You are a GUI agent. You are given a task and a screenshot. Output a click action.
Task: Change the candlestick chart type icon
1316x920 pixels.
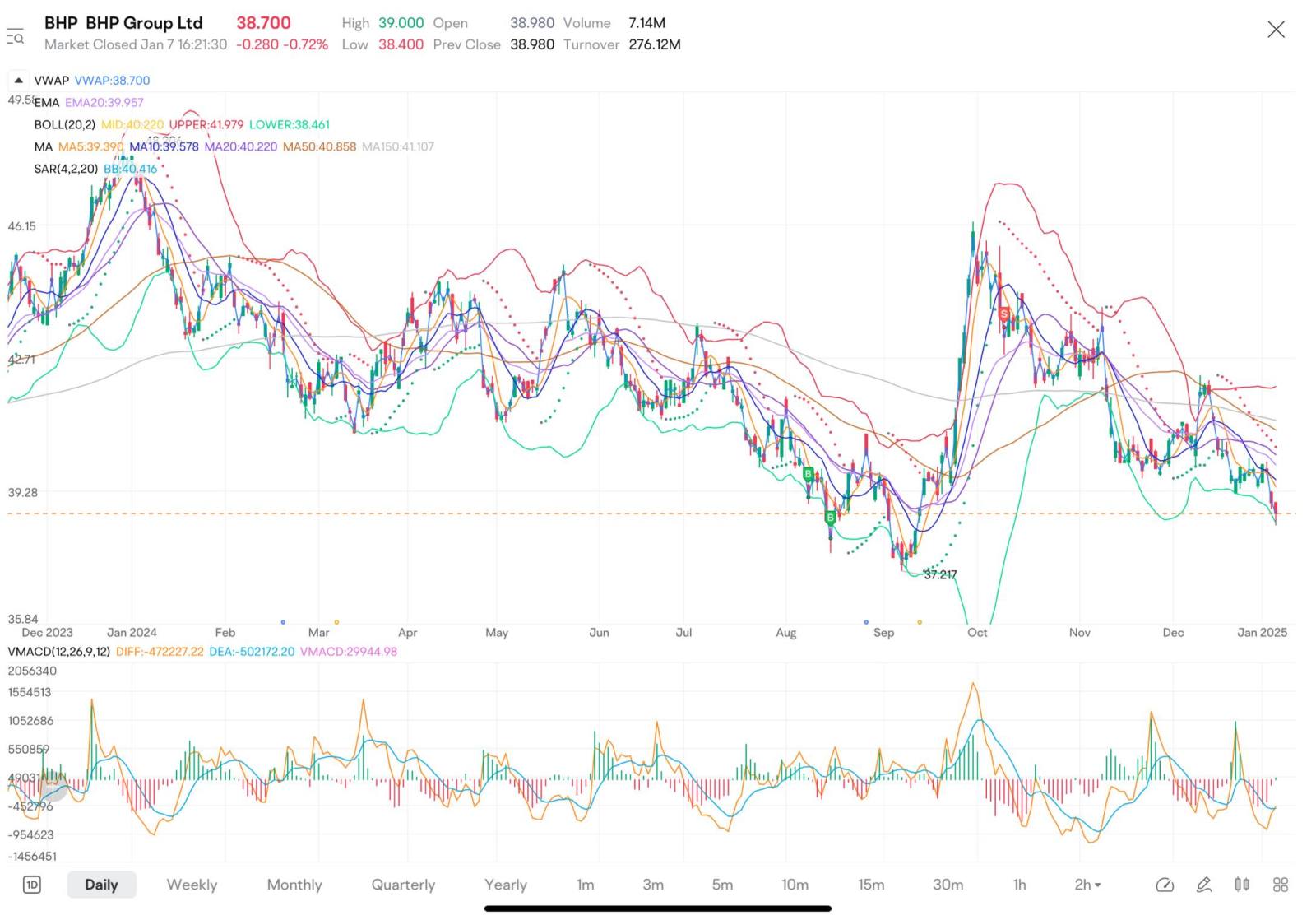coord(1242,885)
